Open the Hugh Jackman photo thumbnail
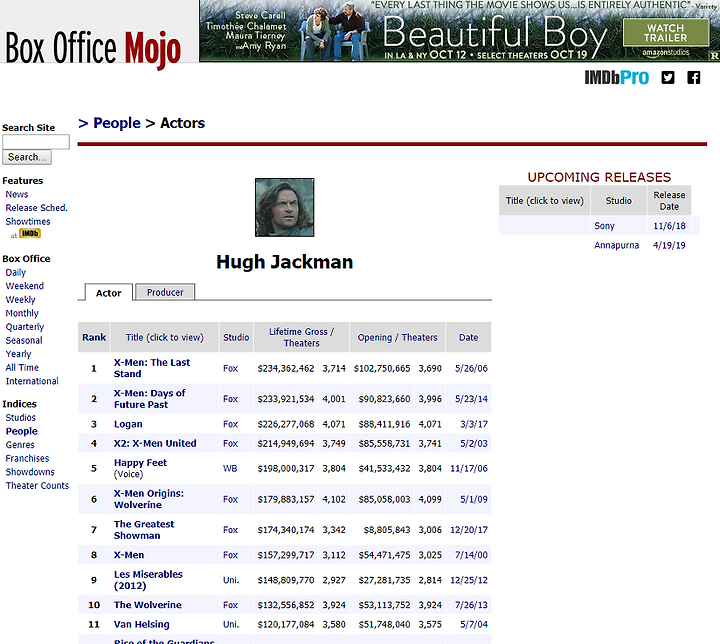The image size is (720, 644). [x=285, y=208]
